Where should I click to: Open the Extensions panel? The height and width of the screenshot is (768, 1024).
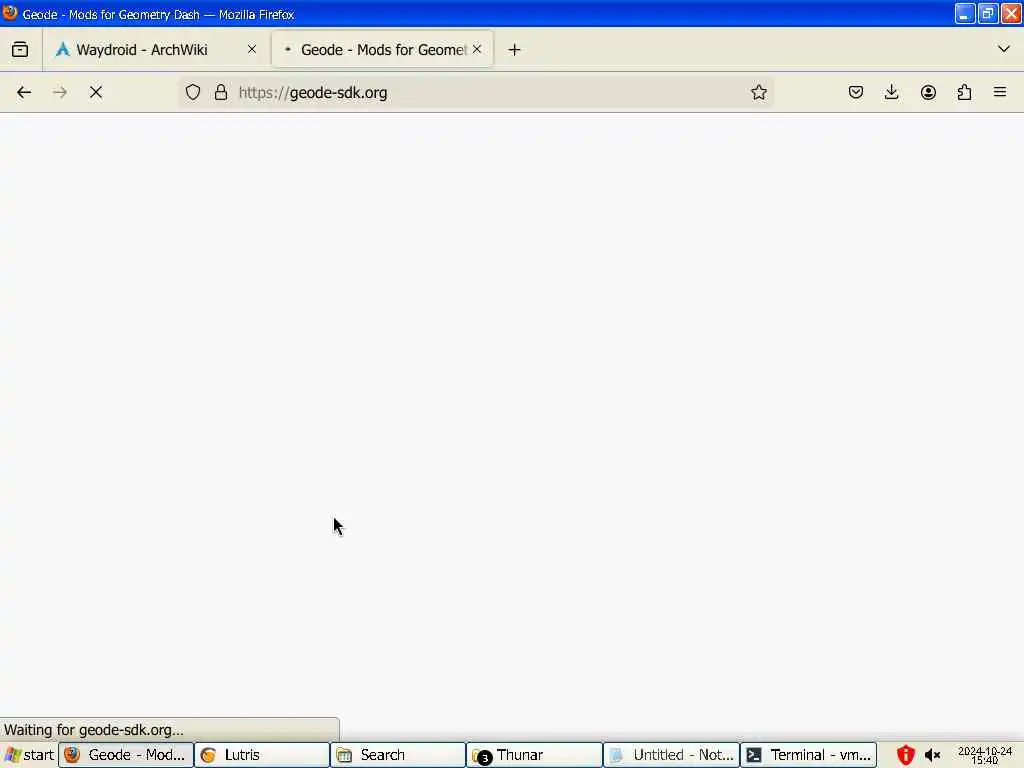tap(964, 93)
